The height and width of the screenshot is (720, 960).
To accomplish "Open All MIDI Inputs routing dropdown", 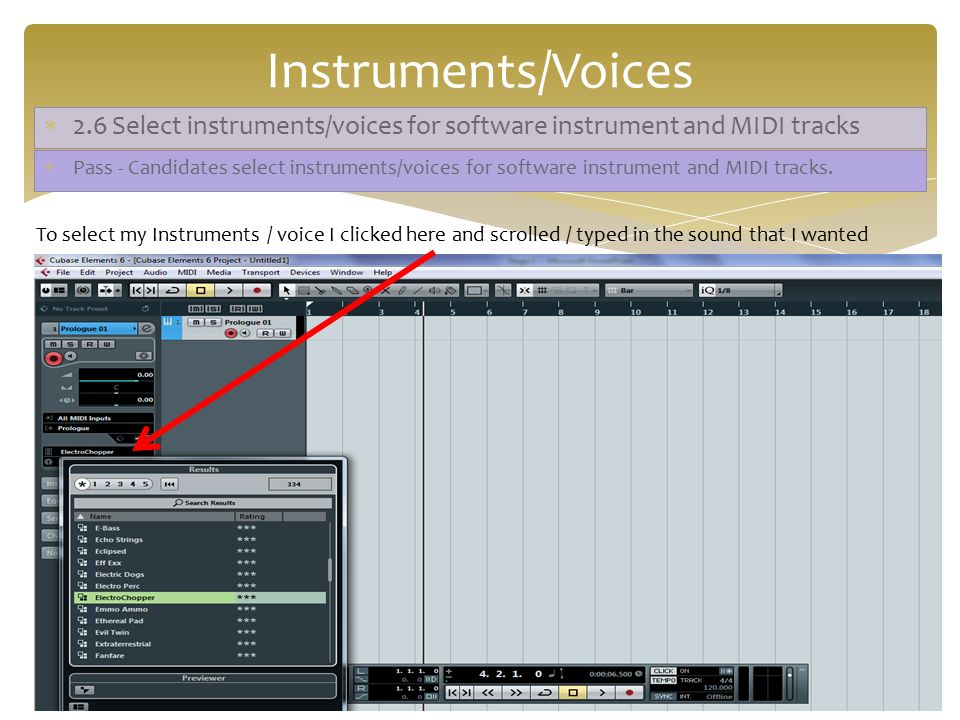I will (x=98, y=418).
